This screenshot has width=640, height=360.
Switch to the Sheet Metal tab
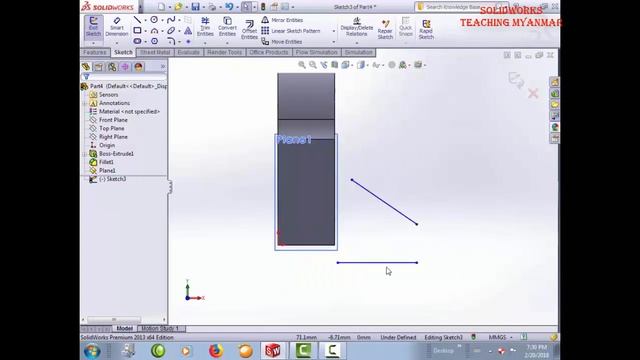point(155,52)
